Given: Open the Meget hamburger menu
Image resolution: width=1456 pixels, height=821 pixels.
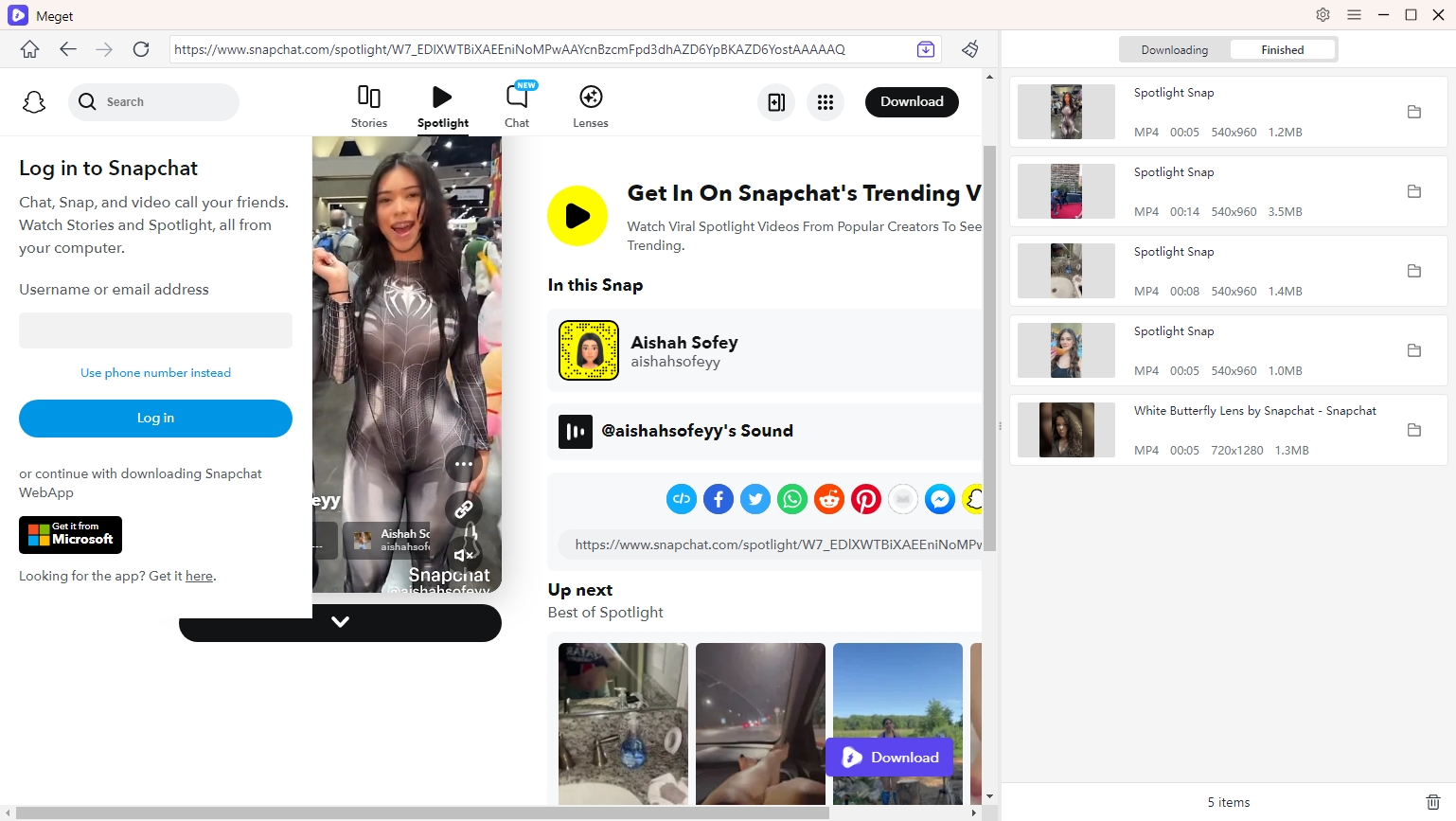Looking at the screenshot, I should (x=1354, y=15).
